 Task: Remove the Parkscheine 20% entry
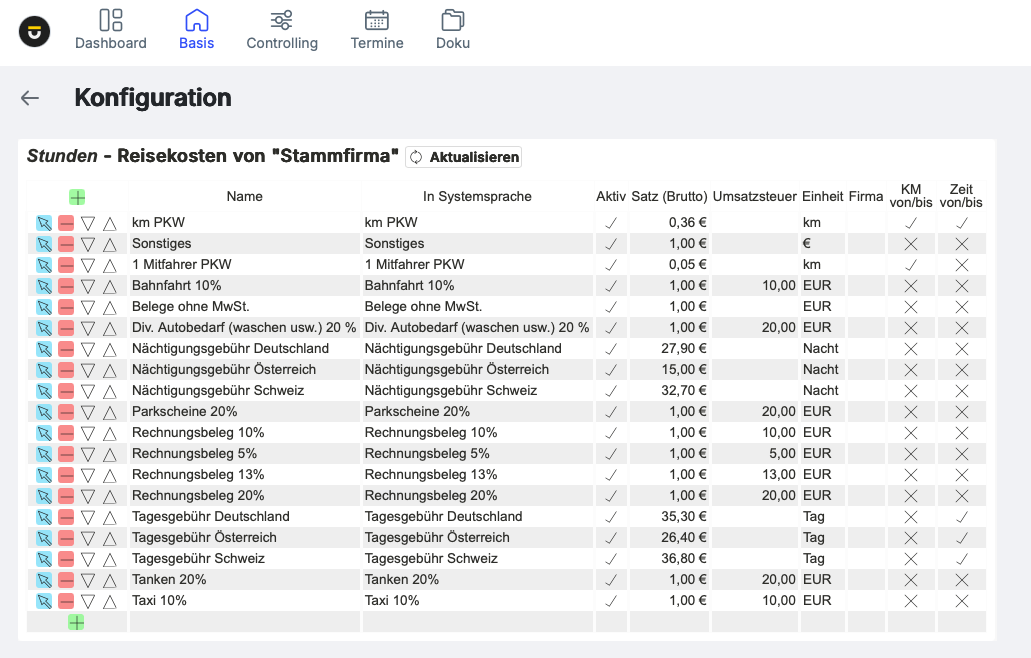pos(66,412)
